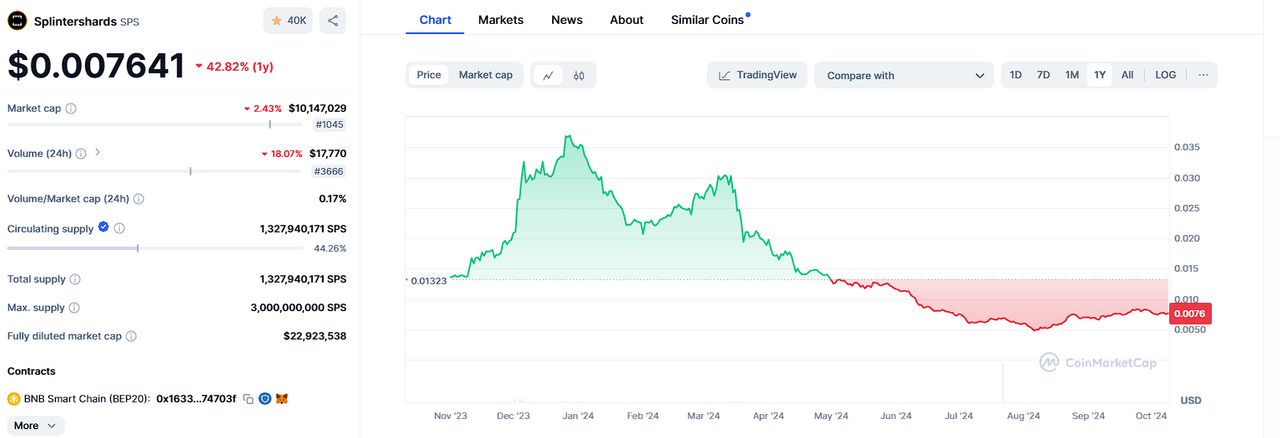
Task: Show Volume (24h) info icon
Action: point(81,153)
